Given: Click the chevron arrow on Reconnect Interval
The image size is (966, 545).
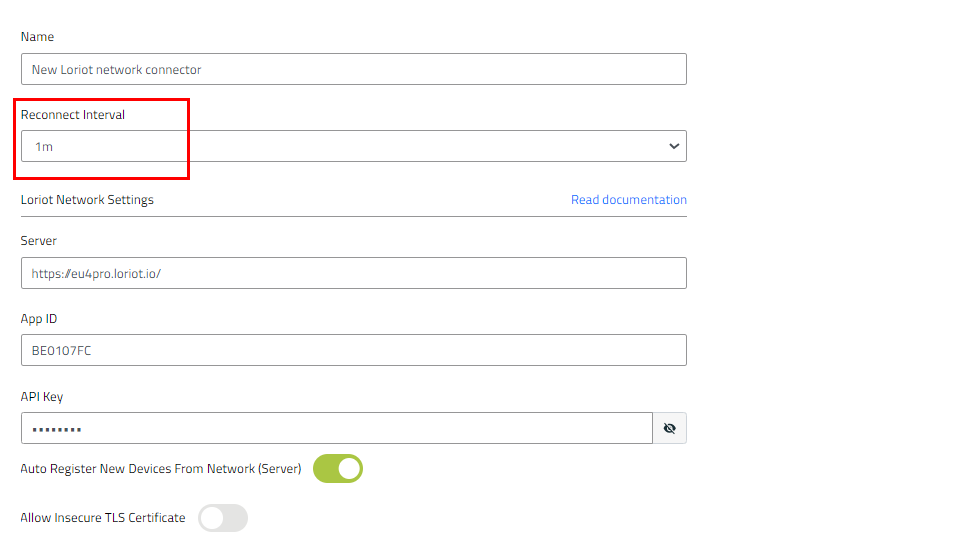Looking at the screenshot, I should pyautogui.click(x=673, y=146).
